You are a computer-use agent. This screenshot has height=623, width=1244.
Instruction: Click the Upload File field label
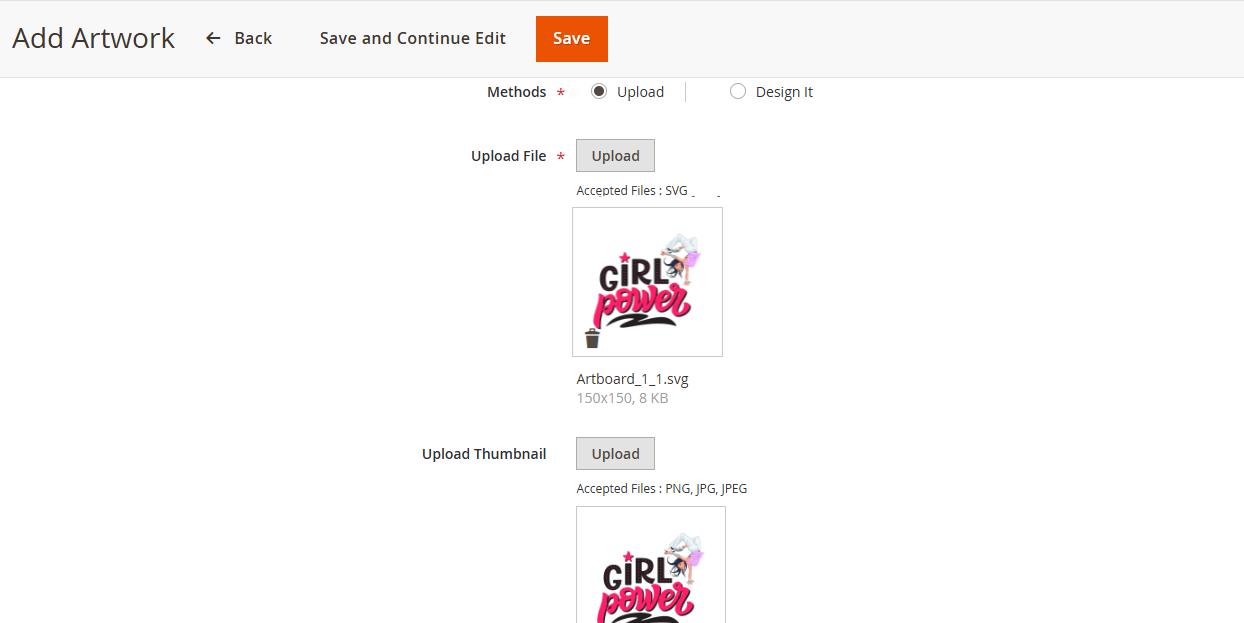(x=508, y=156)
